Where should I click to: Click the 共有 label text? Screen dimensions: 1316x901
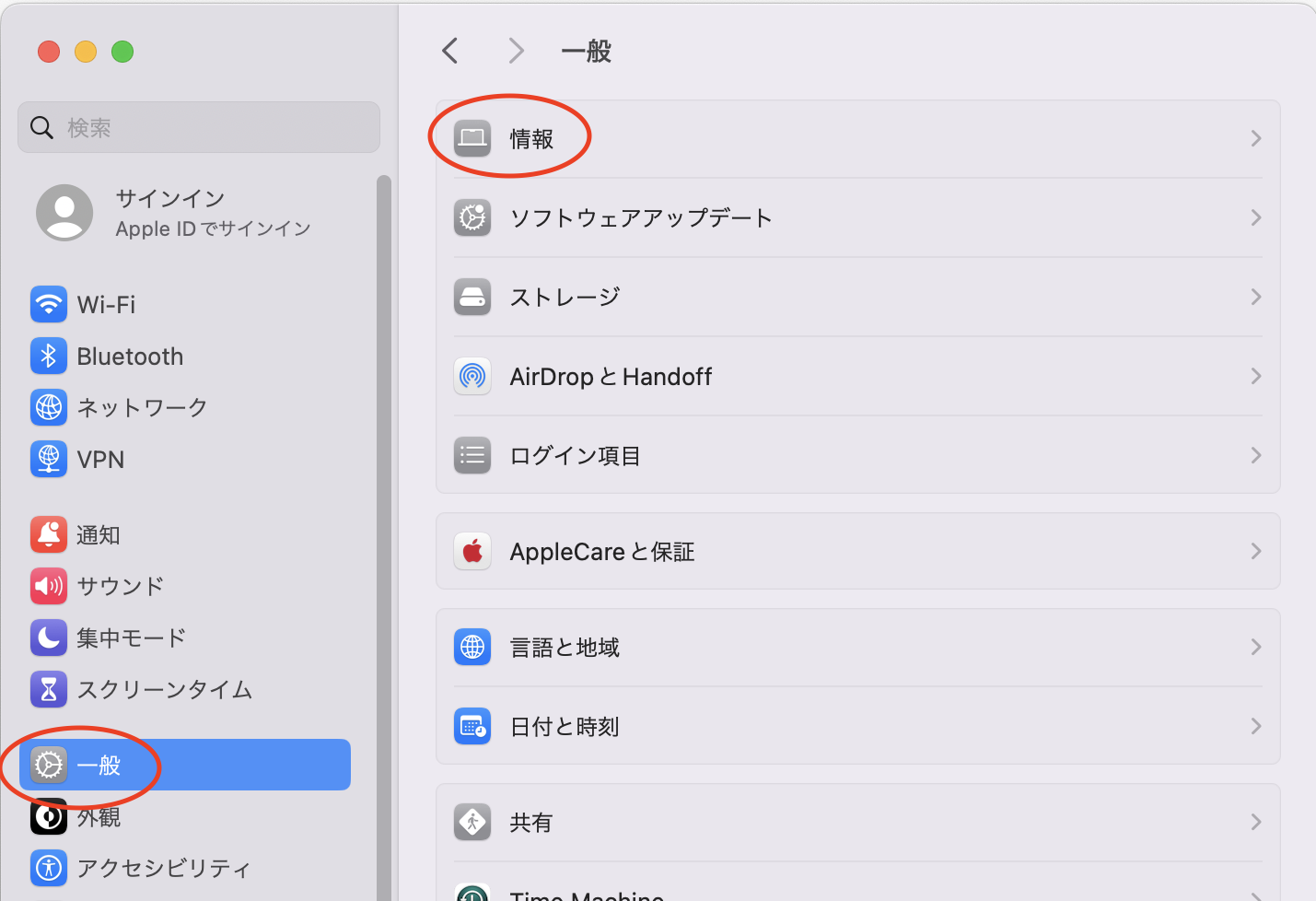[x=531, y=822]
